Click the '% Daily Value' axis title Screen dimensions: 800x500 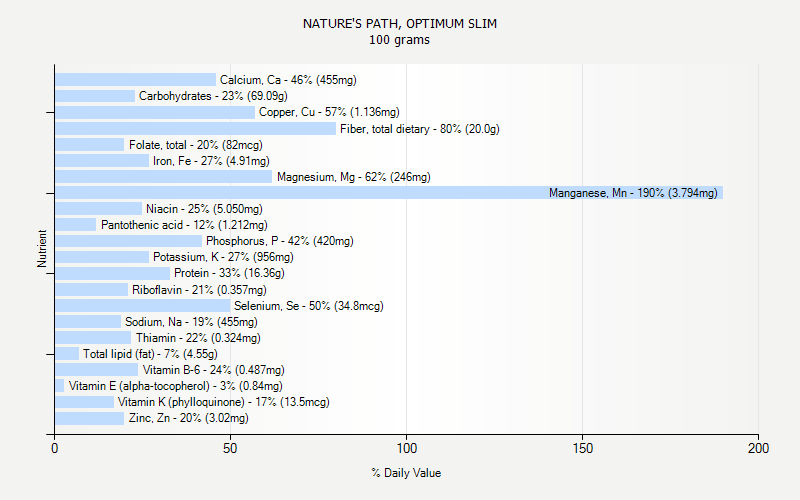coord(406,473)
